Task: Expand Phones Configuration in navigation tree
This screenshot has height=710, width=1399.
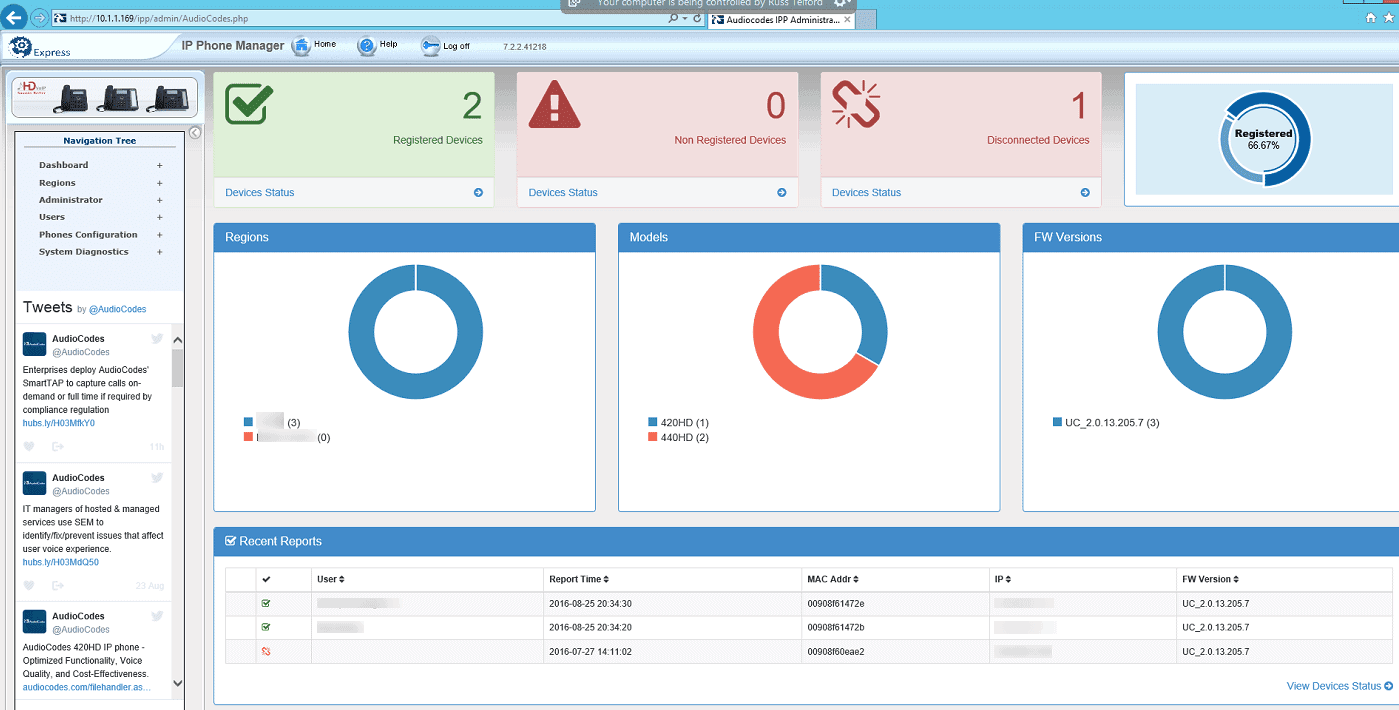Action: tap(159, 235)
